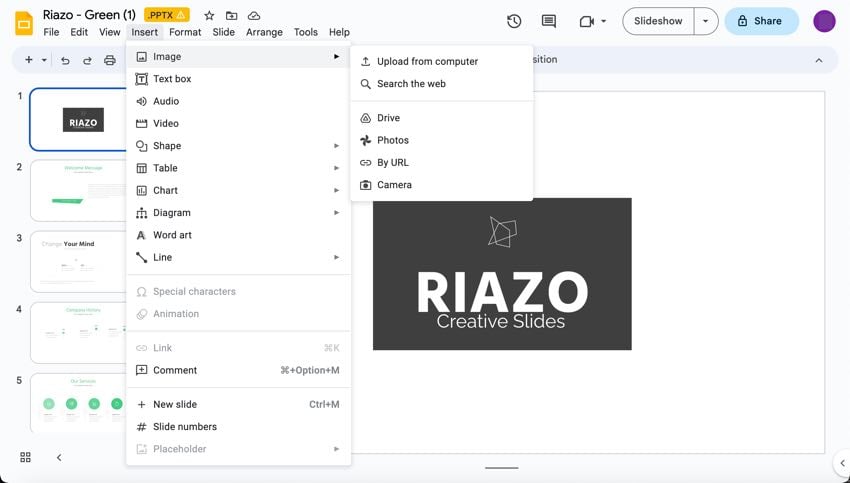Image resolution: width=850 pixels, height=483 pixels.
Task: Open the grid view icon
Action: pos(25,457)
